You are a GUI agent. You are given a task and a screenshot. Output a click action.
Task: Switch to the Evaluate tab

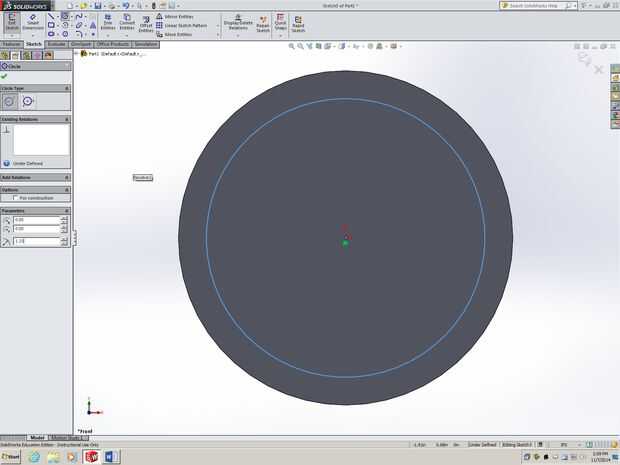[57, 44]
